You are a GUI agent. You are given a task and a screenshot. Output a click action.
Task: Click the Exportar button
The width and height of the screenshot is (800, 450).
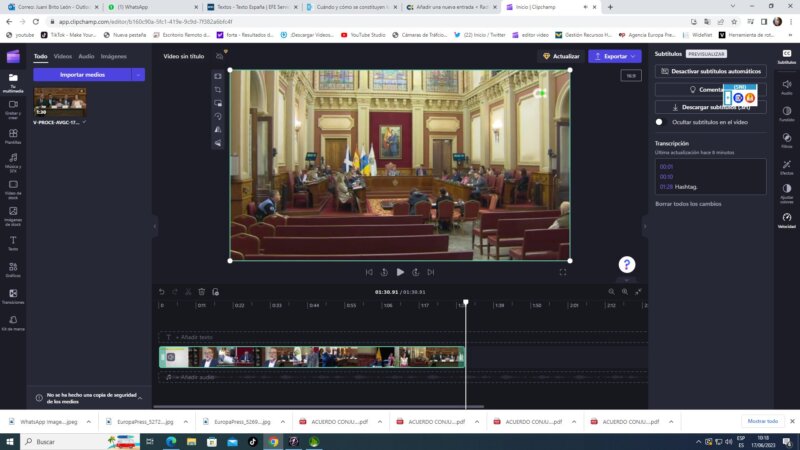coord(615,56)
